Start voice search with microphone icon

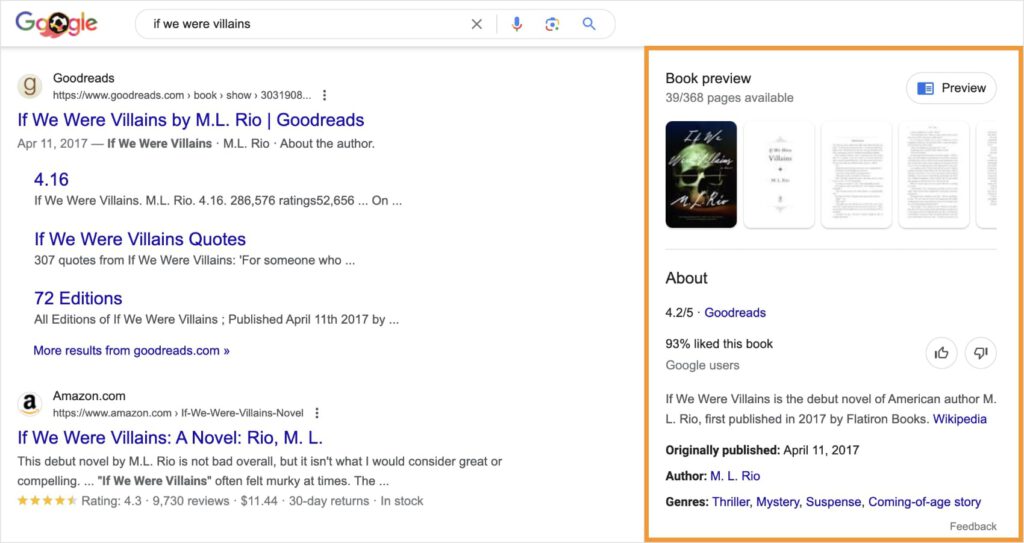coord(517,24)
